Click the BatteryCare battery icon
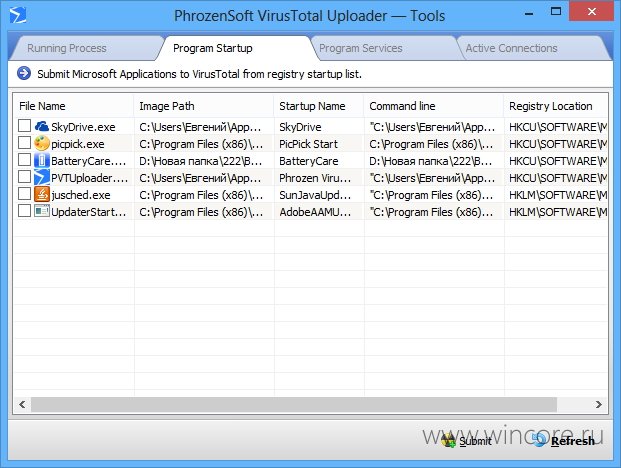The height and width of the screenshot is (468, 621). (x=42, y=160)
